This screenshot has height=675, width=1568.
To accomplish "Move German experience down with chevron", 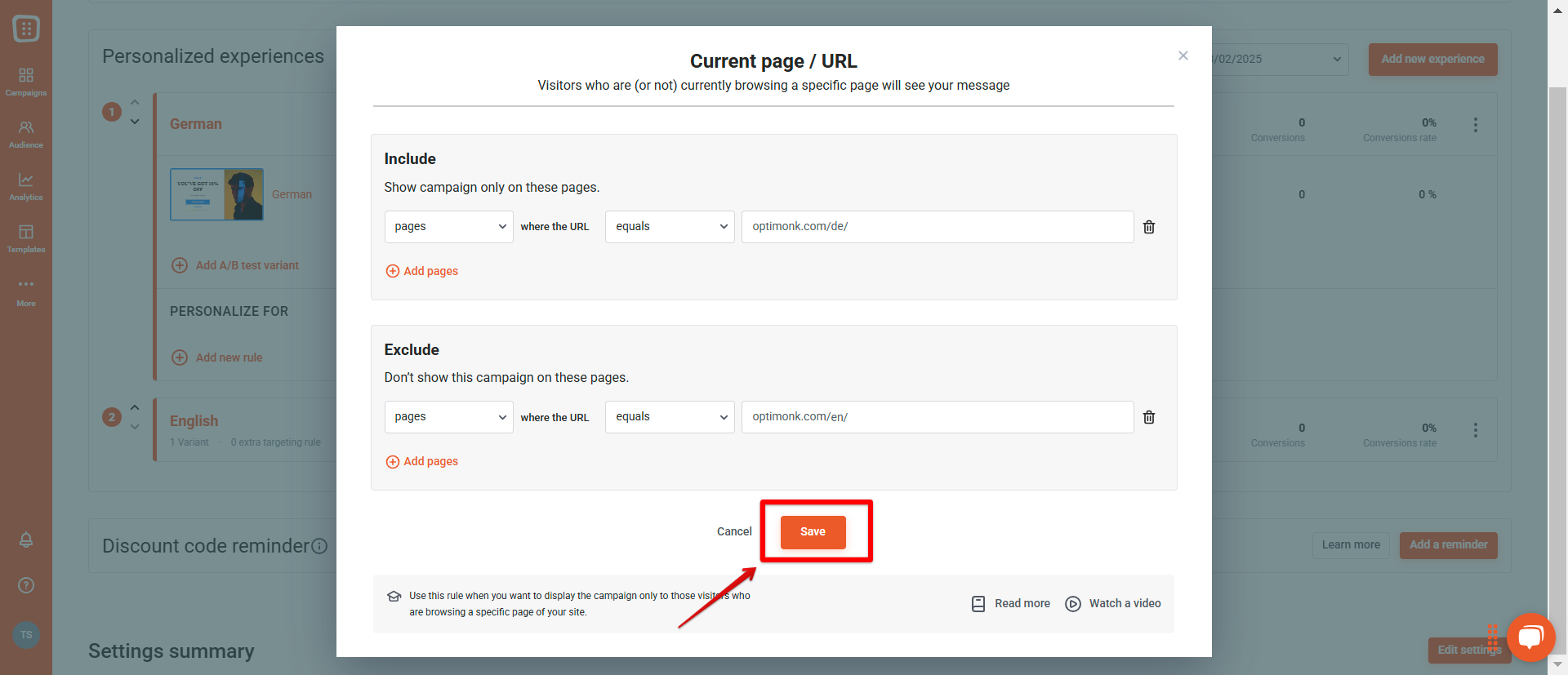I will tap(135, 122).
